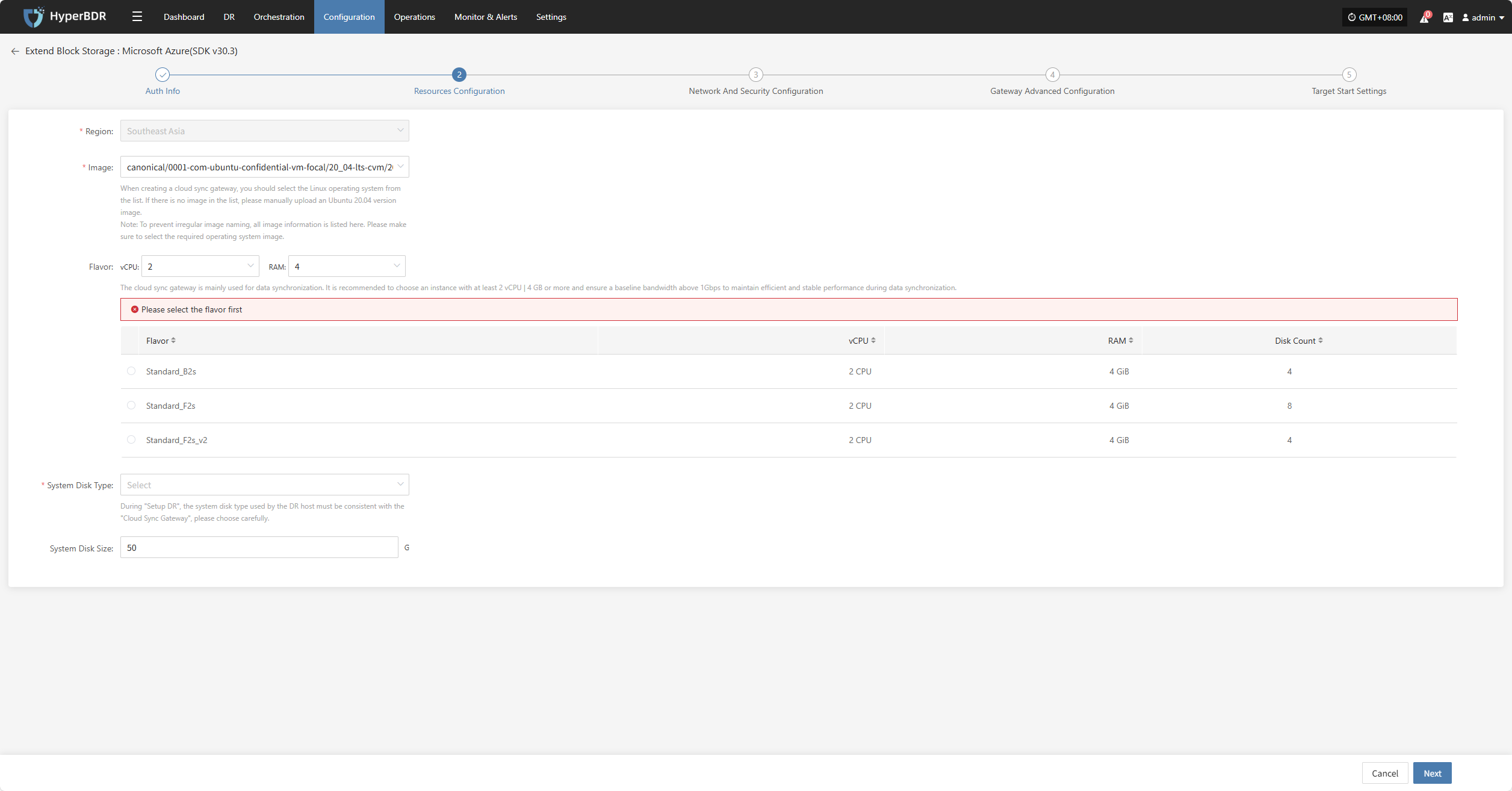
Task: Open the vCPU dropdown set to 2
Action: tap(200, 266)
